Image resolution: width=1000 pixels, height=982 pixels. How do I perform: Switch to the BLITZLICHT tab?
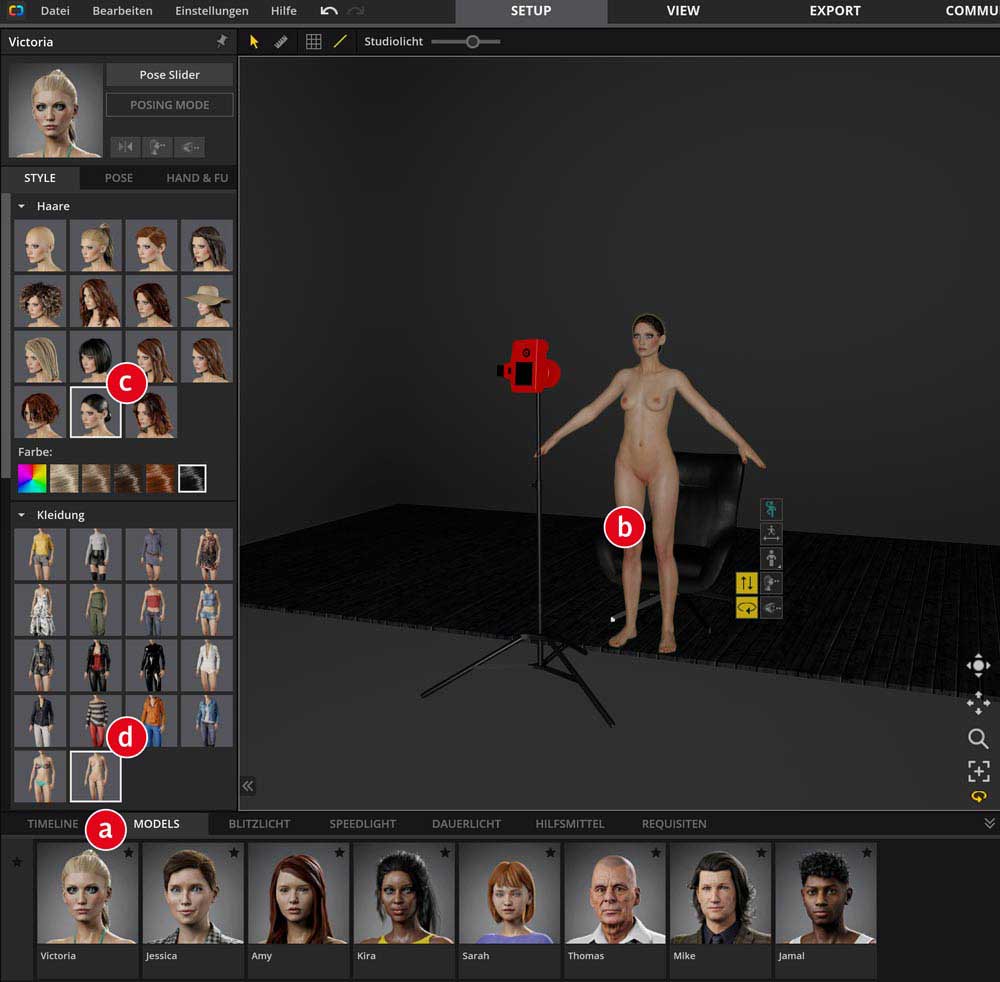259,824
